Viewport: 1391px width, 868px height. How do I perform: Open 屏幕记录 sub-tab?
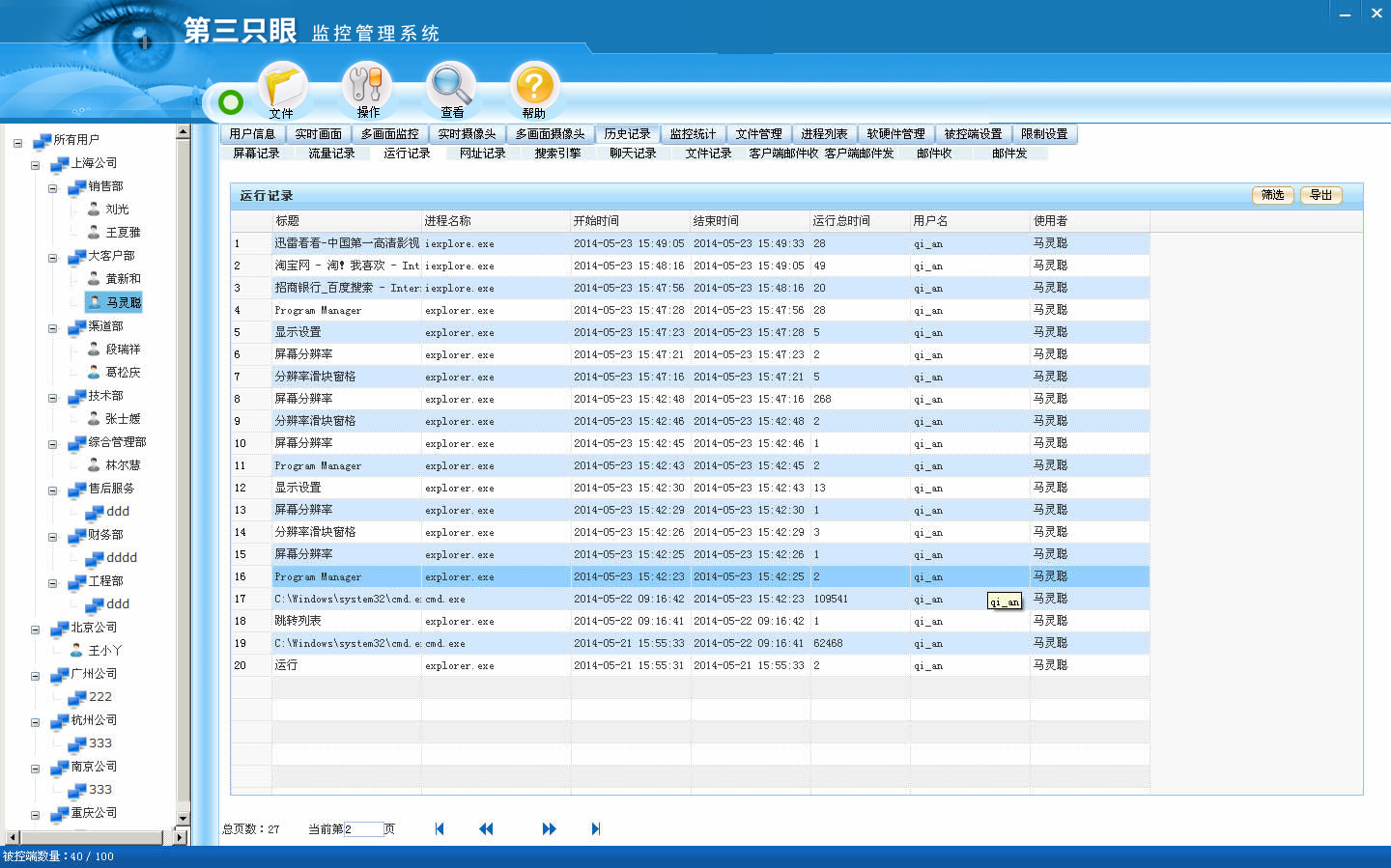point(256,154)
